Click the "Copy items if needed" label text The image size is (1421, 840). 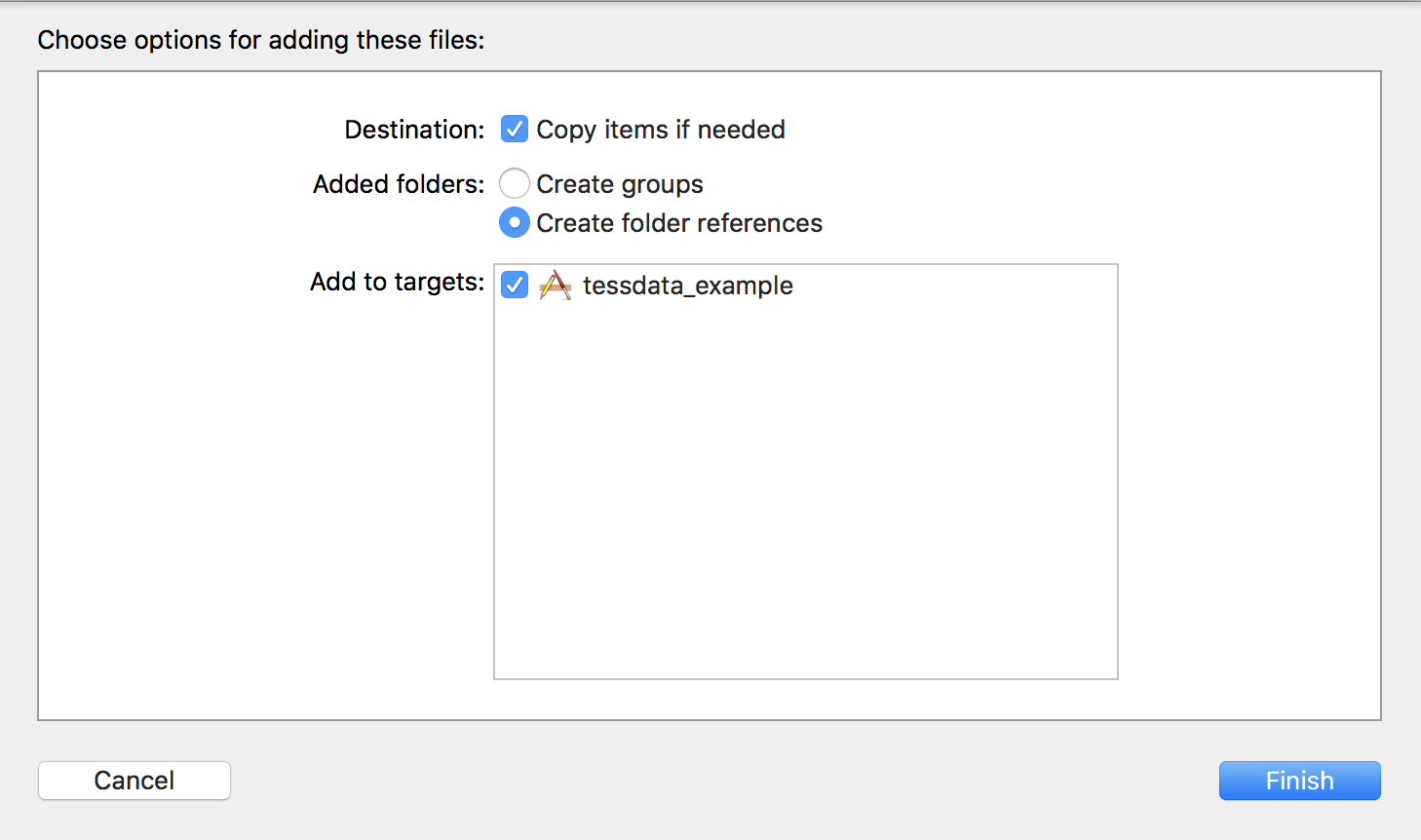click(x=660, y=130)
